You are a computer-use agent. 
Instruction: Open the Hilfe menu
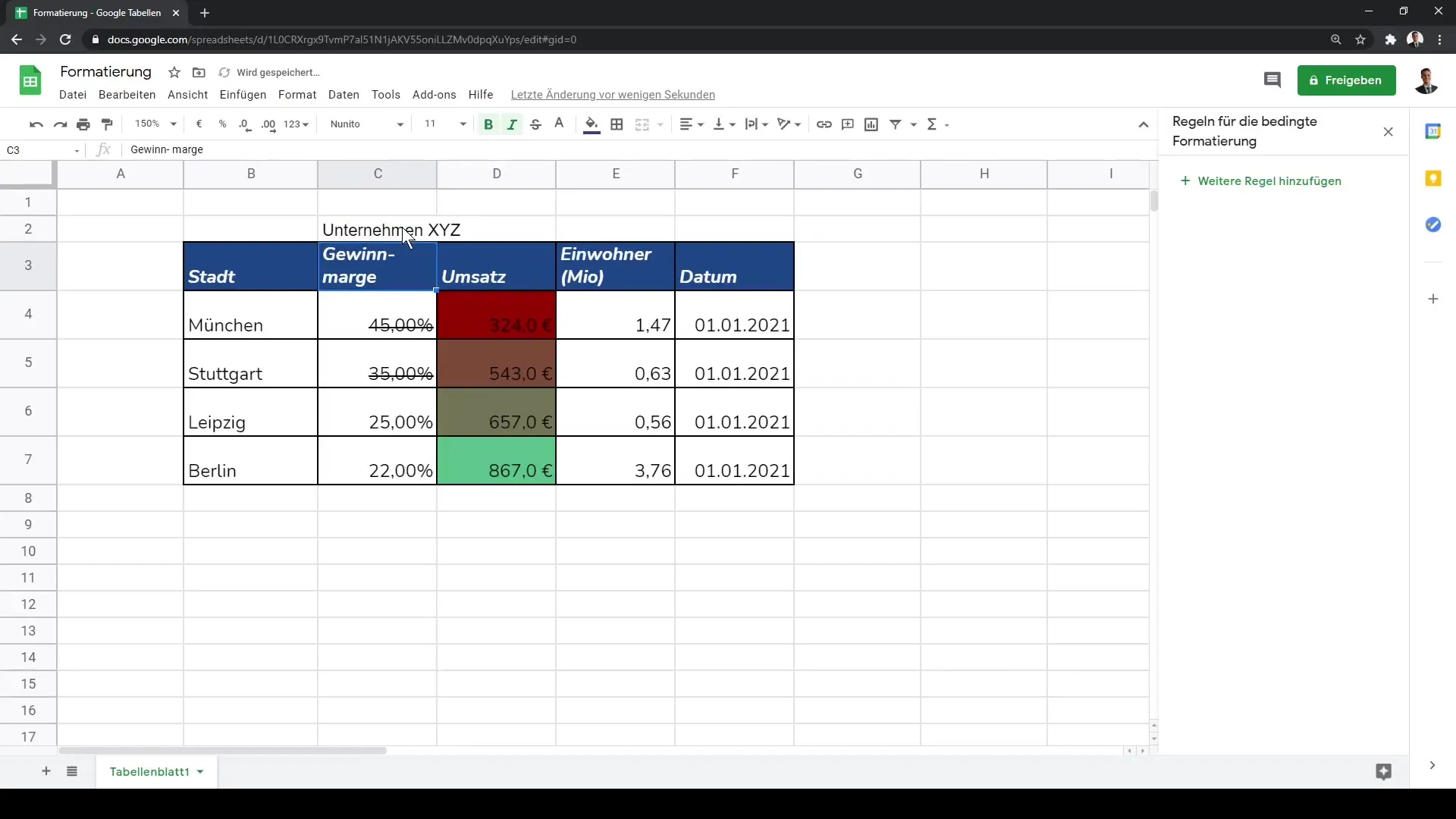click(x=481, y=95)
